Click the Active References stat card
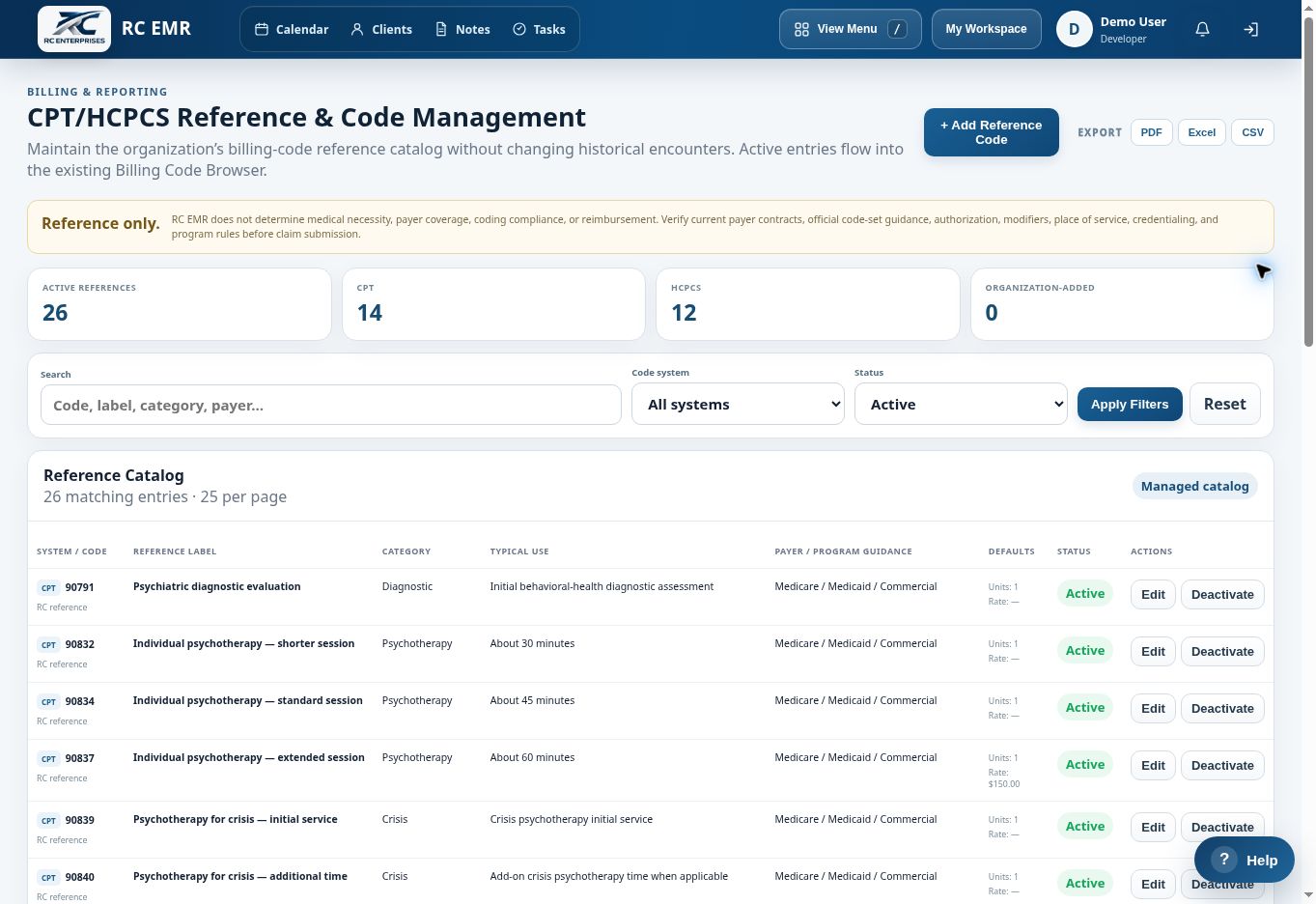 coord(180,304)
